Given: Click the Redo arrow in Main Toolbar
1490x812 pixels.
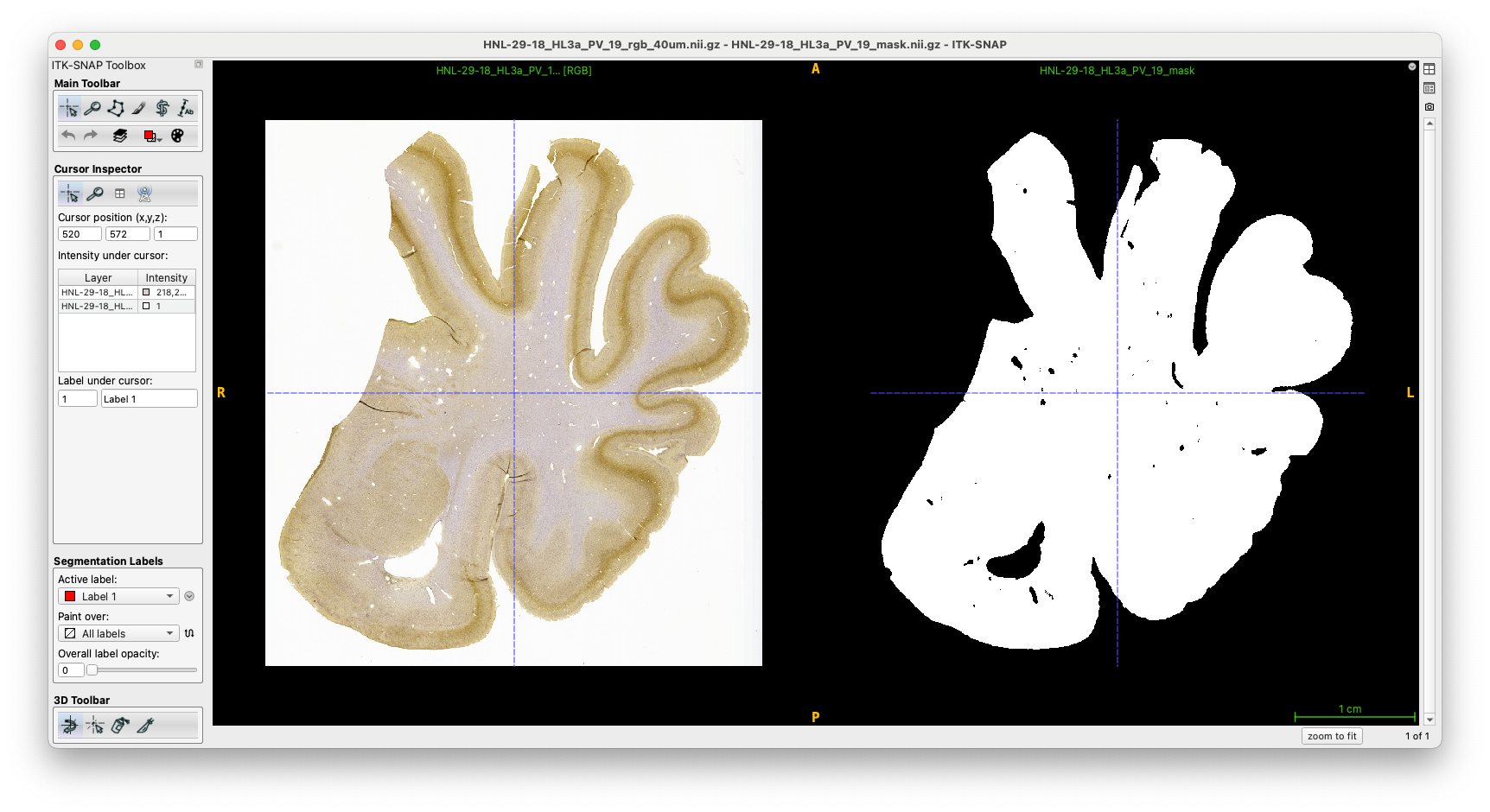Looking at the screenshot, I should click(x=91, y=136).
